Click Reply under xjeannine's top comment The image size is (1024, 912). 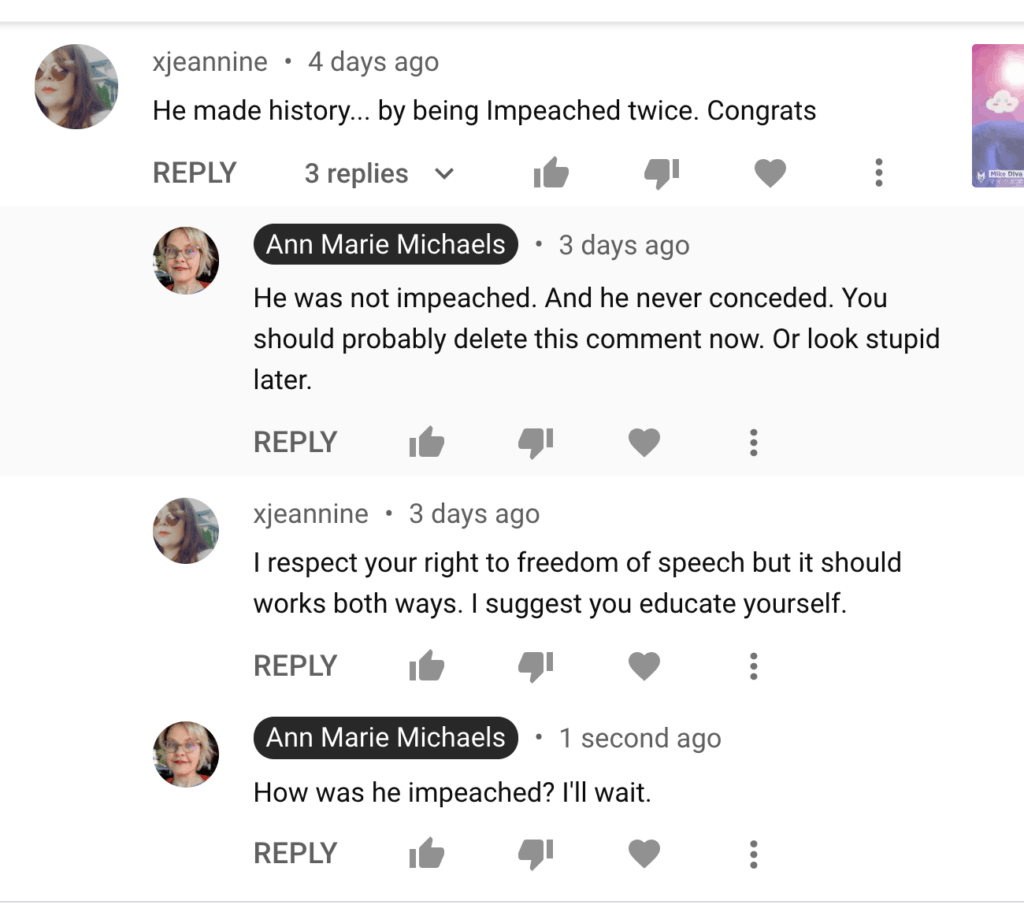tap(194, 174)
